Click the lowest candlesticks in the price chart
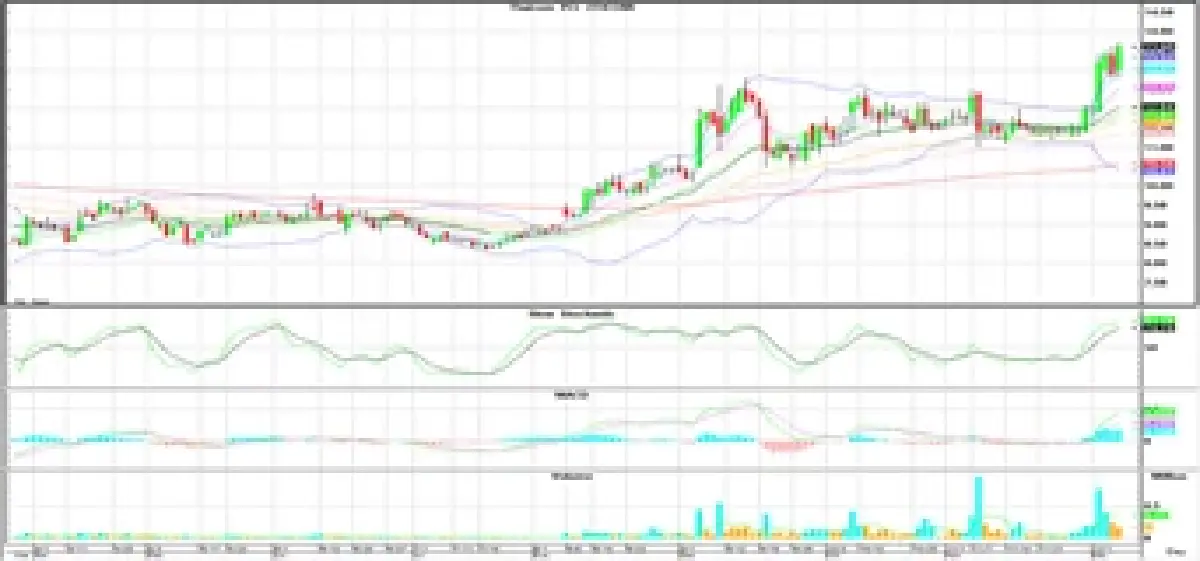Image resolution: width=1200 pixels, height=561 pixels. click(487, 245)
